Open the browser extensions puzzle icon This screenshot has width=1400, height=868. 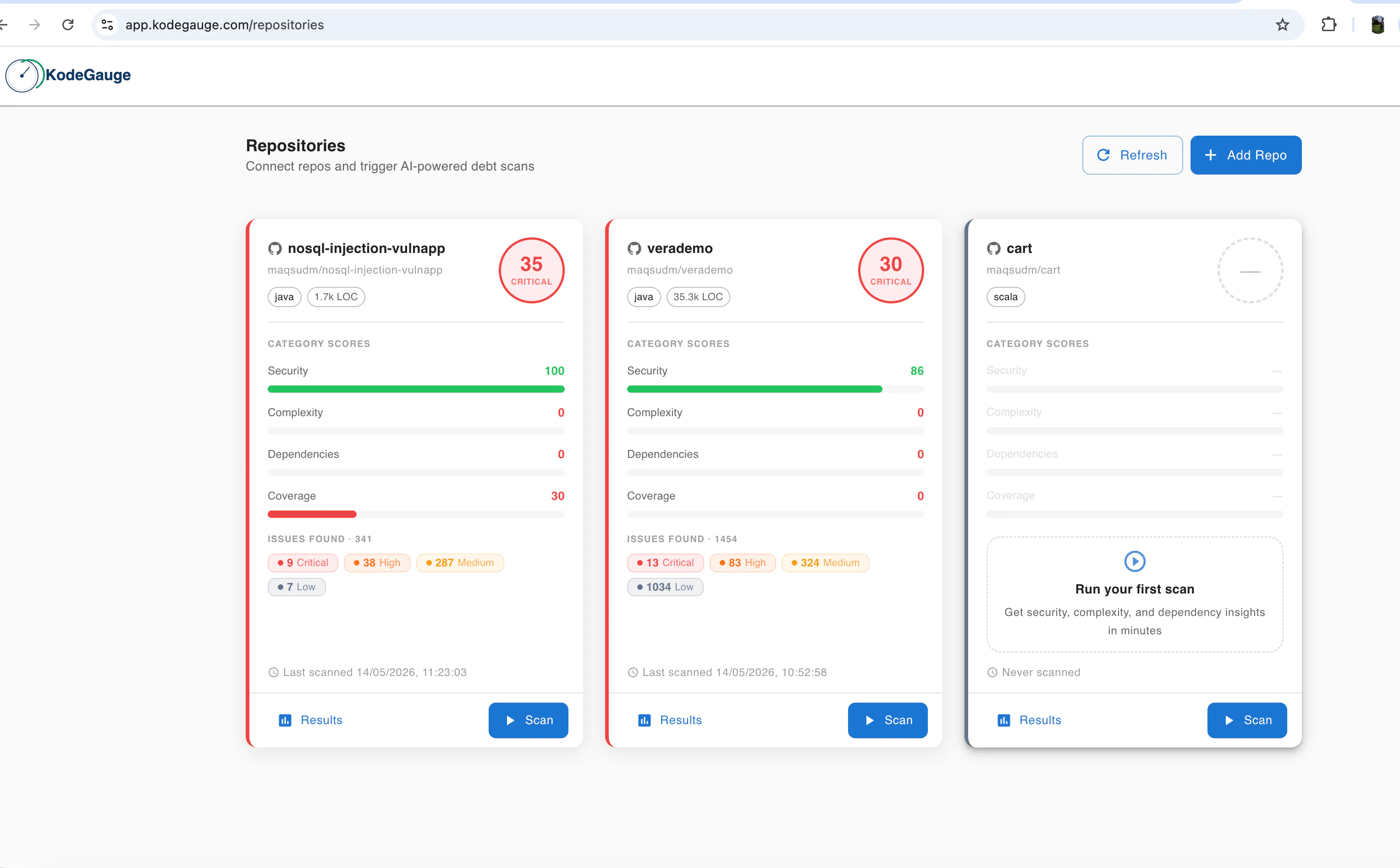click(x=1329, y=25)
